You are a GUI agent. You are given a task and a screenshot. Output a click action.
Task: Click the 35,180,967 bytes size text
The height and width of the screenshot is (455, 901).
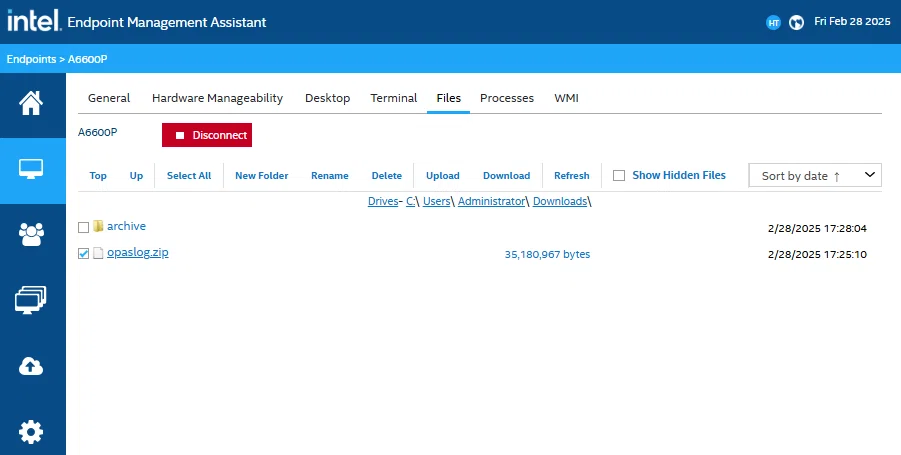point(547,255)
